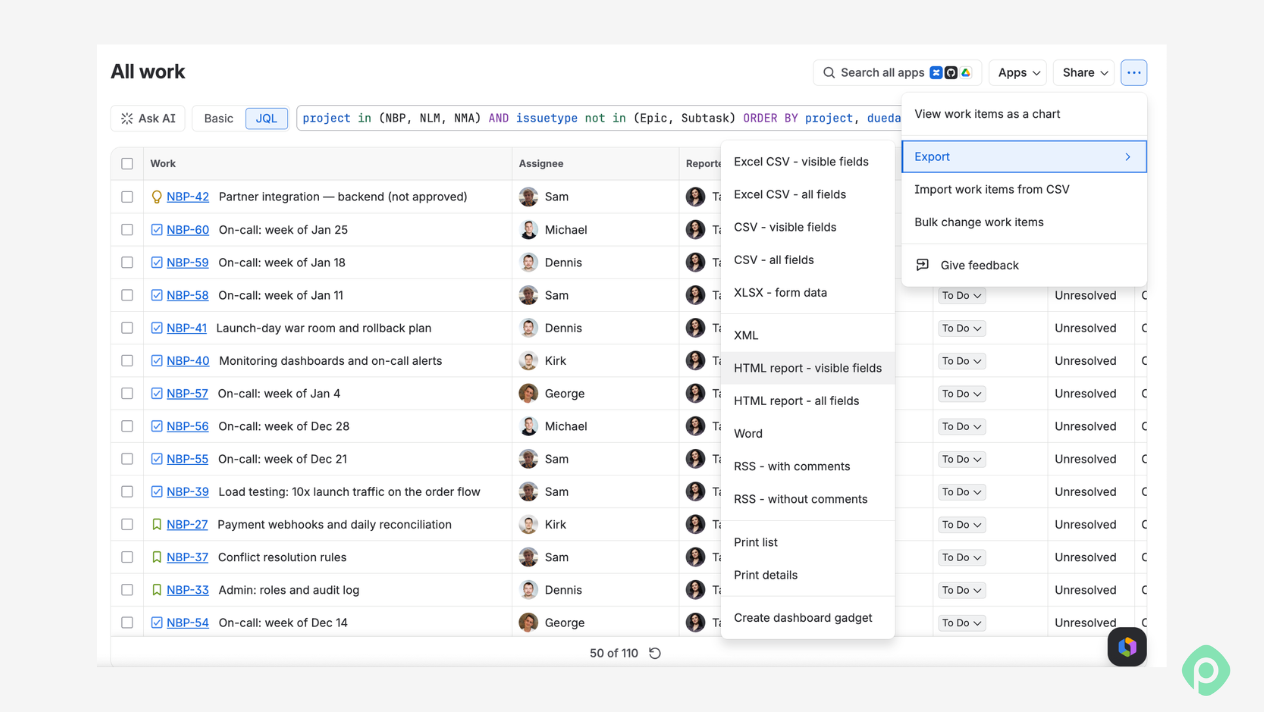Screen dimensions: 1264x712
Task: Choose Import work items from CSV
Action: [x=1024, y=189]
